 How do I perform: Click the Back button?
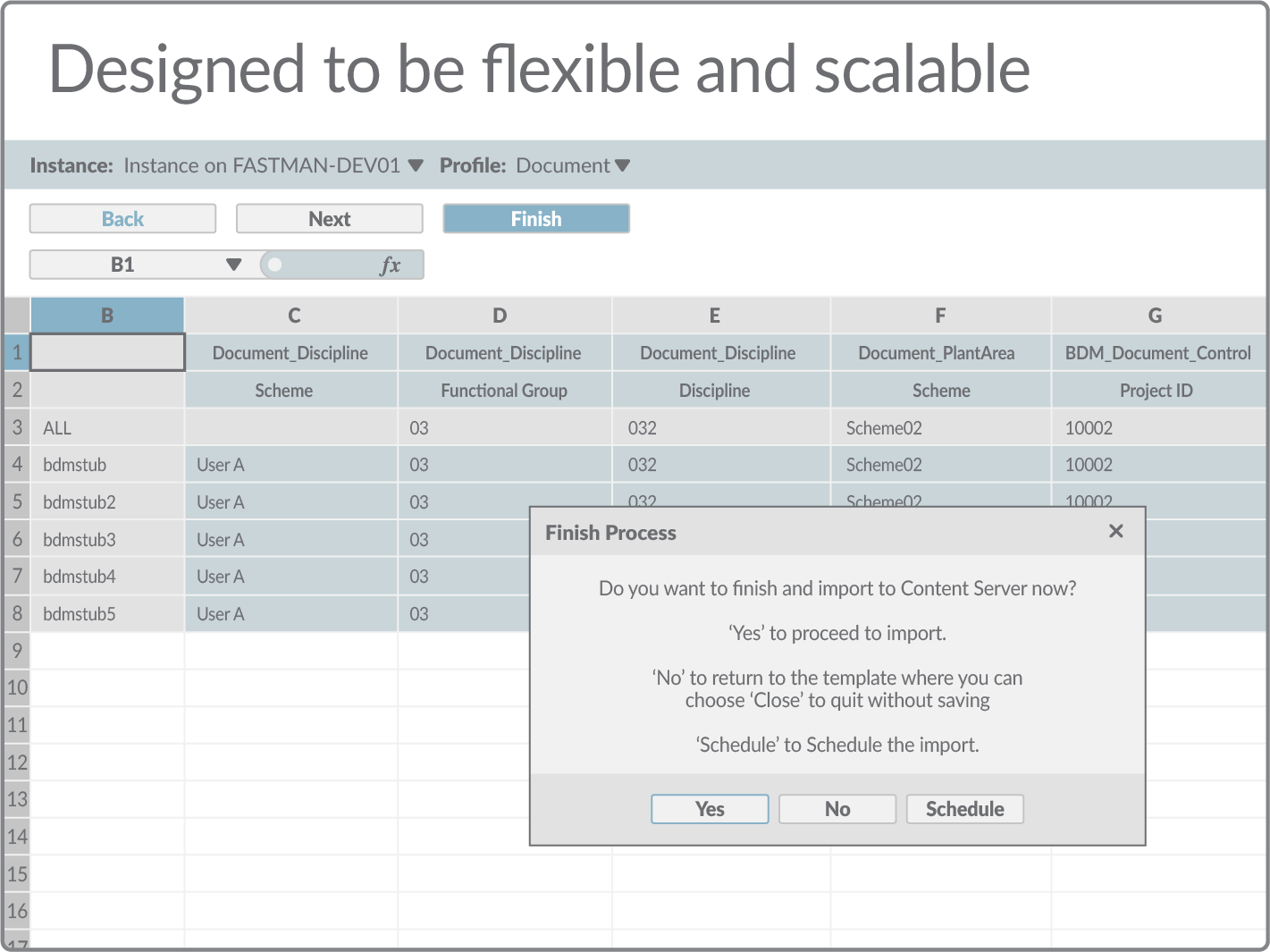click(x=122, y=219)
